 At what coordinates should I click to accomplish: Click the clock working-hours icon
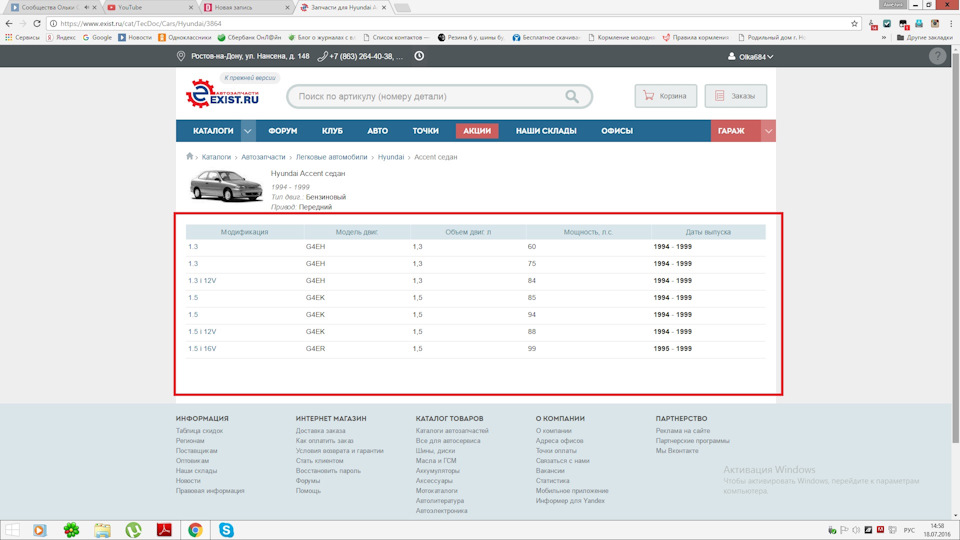pyautogui.click(x=419, y=56)
